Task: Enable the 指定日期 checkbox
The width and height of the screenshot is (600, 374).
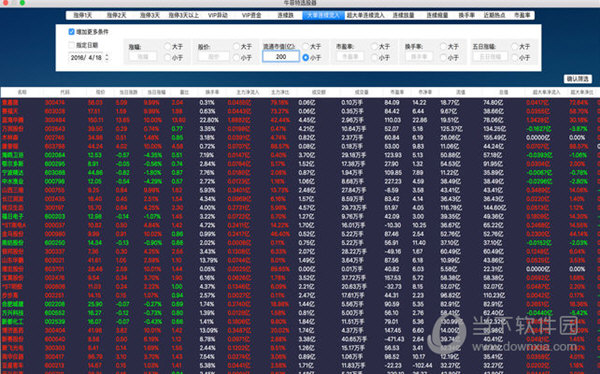Action: (x=72, y=45)
